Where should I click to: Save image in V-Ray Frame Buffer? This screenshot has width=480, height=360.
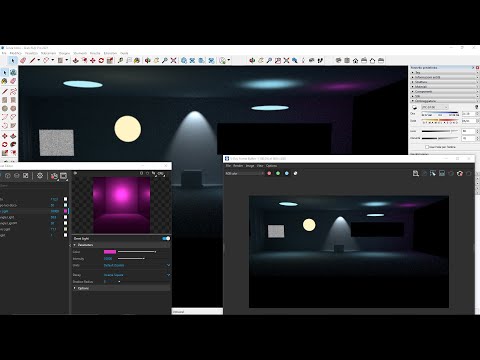point(415,173)
